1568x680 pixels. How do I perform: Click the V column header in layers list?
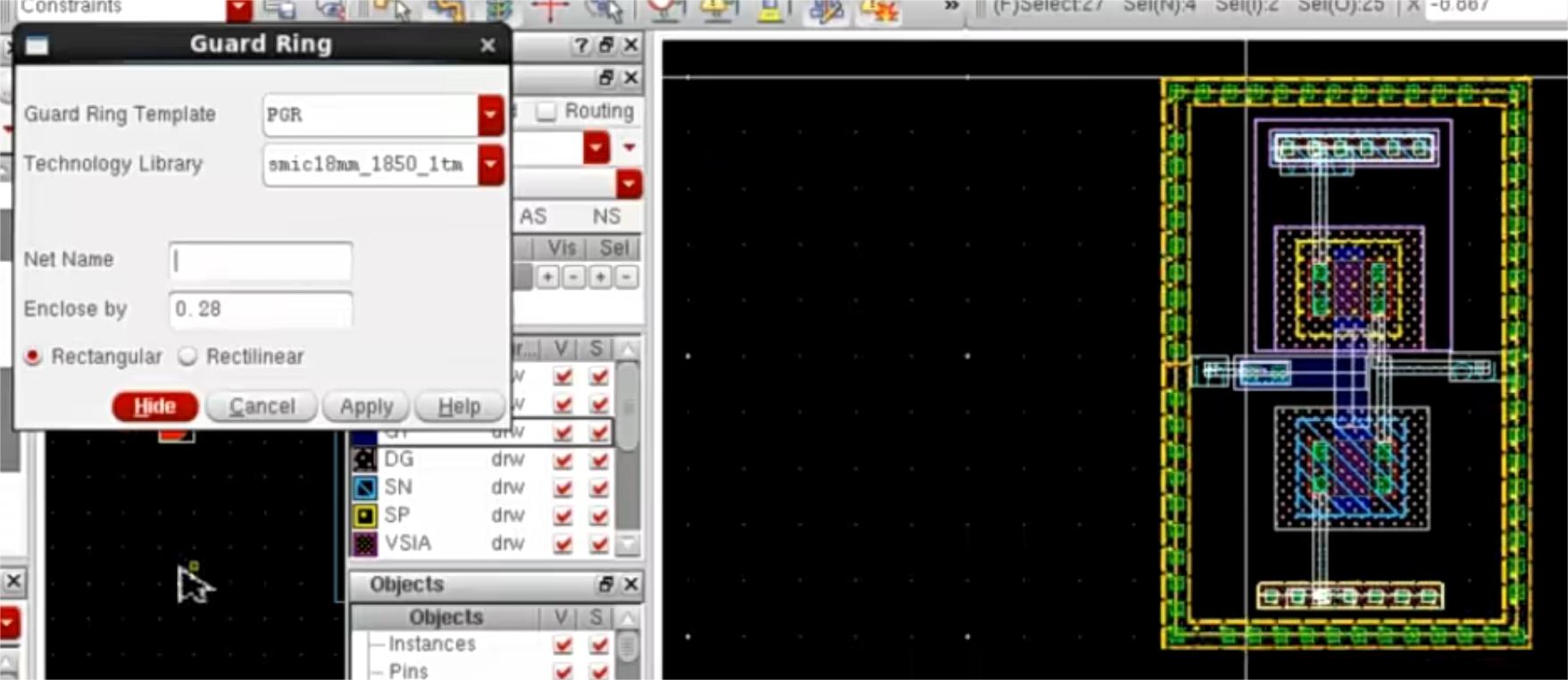point(561,348)
